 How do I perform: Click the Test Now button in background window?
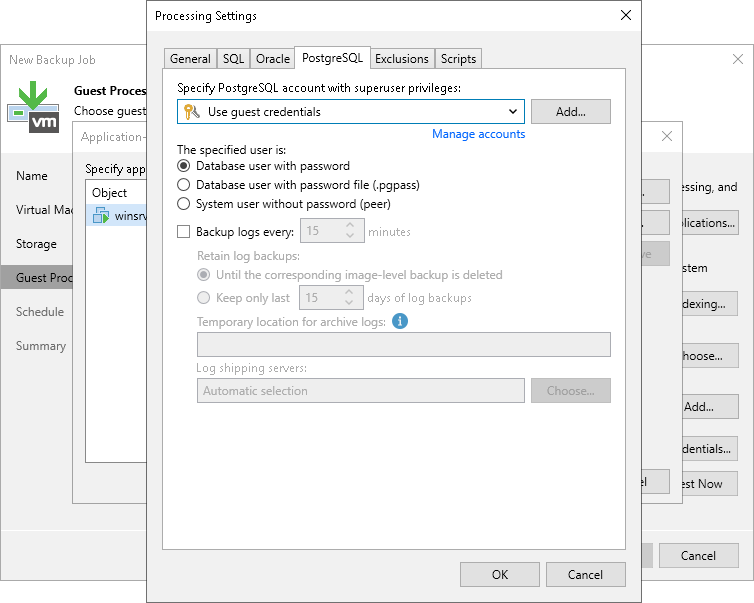click(710, 484)
